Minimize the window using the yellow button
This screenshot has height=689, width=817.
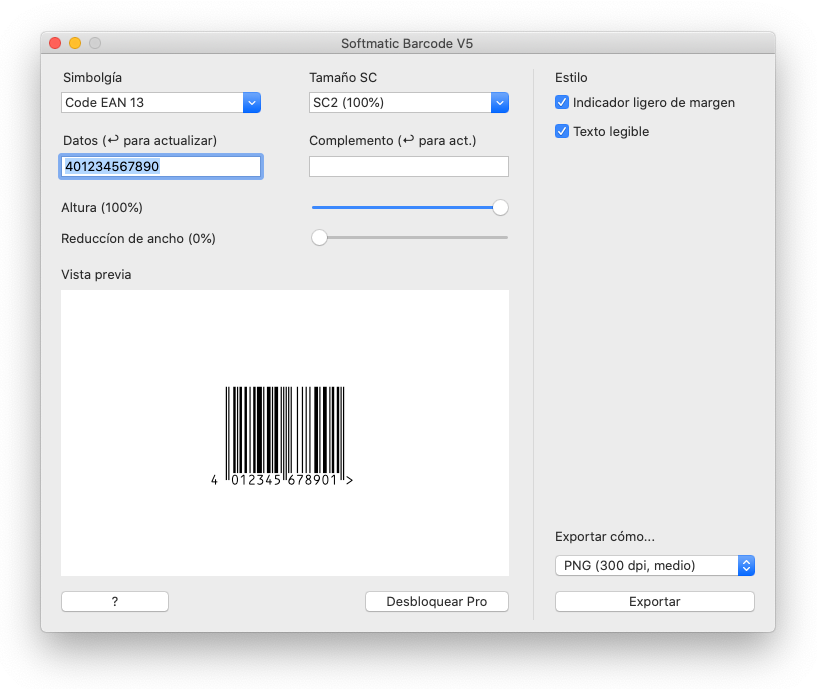75,43
